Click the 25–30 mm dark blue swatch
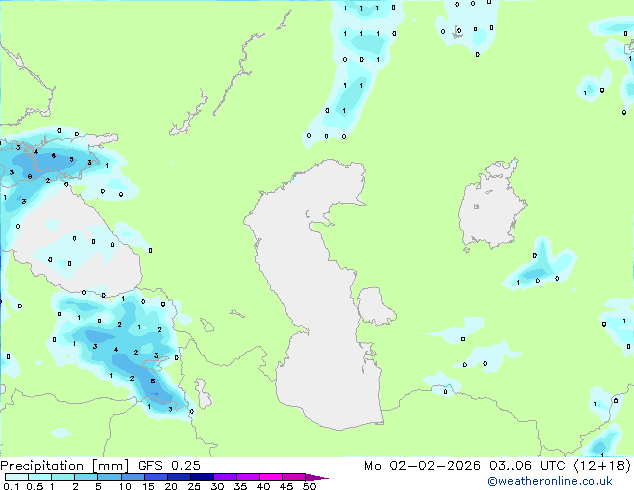 pyautogui.click(x=202, y=477)
